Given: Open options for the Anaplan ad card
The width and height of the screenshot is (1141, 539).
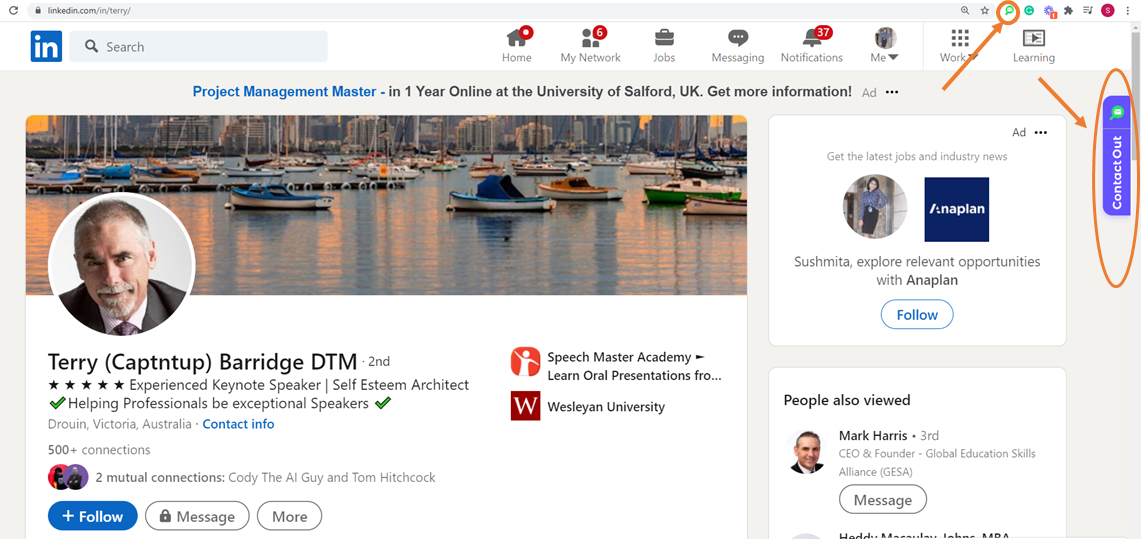Looking at the screenshot, I should click(x=1041, y=132).
